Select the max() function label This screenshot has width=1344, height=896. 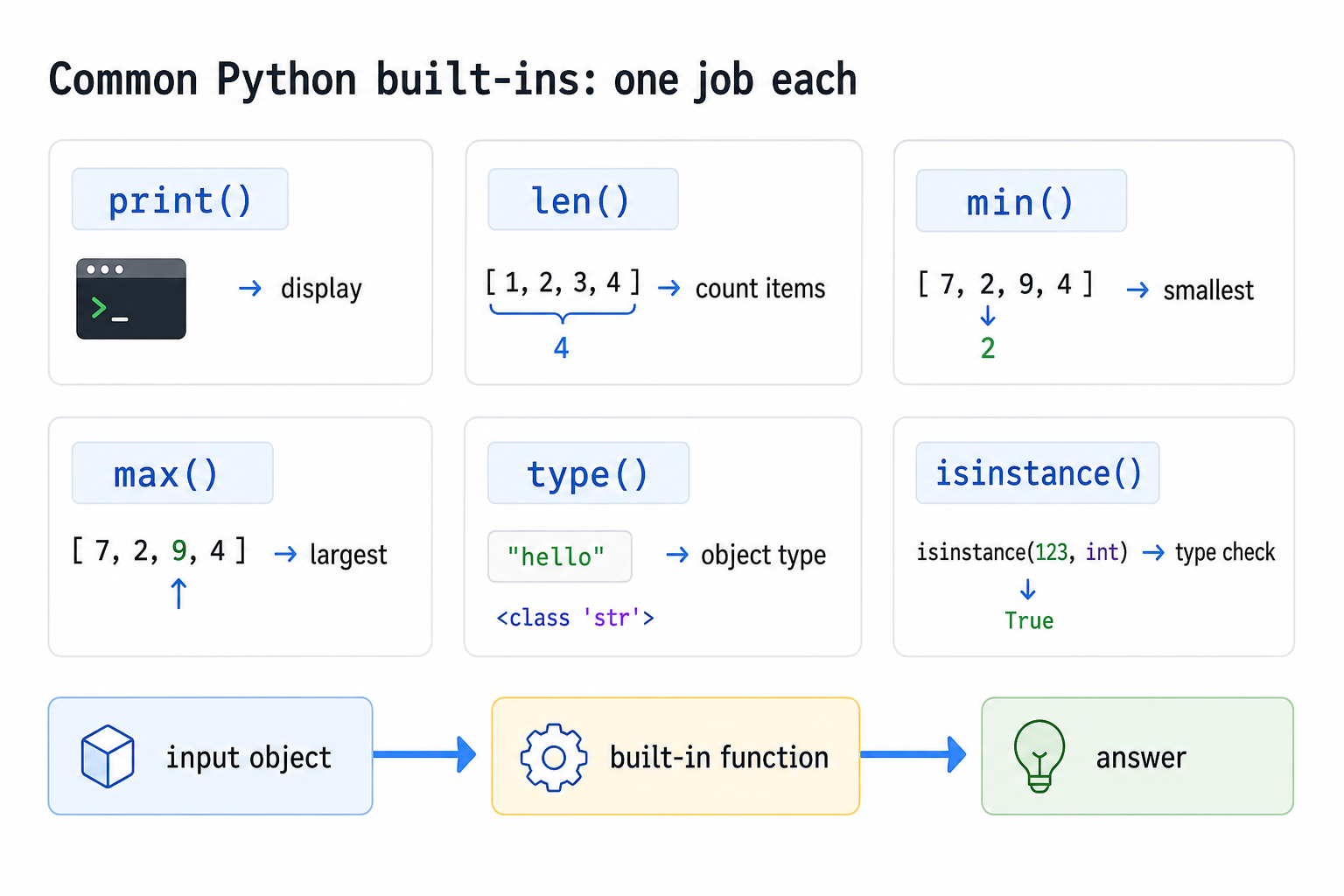(x=172, y=473)
